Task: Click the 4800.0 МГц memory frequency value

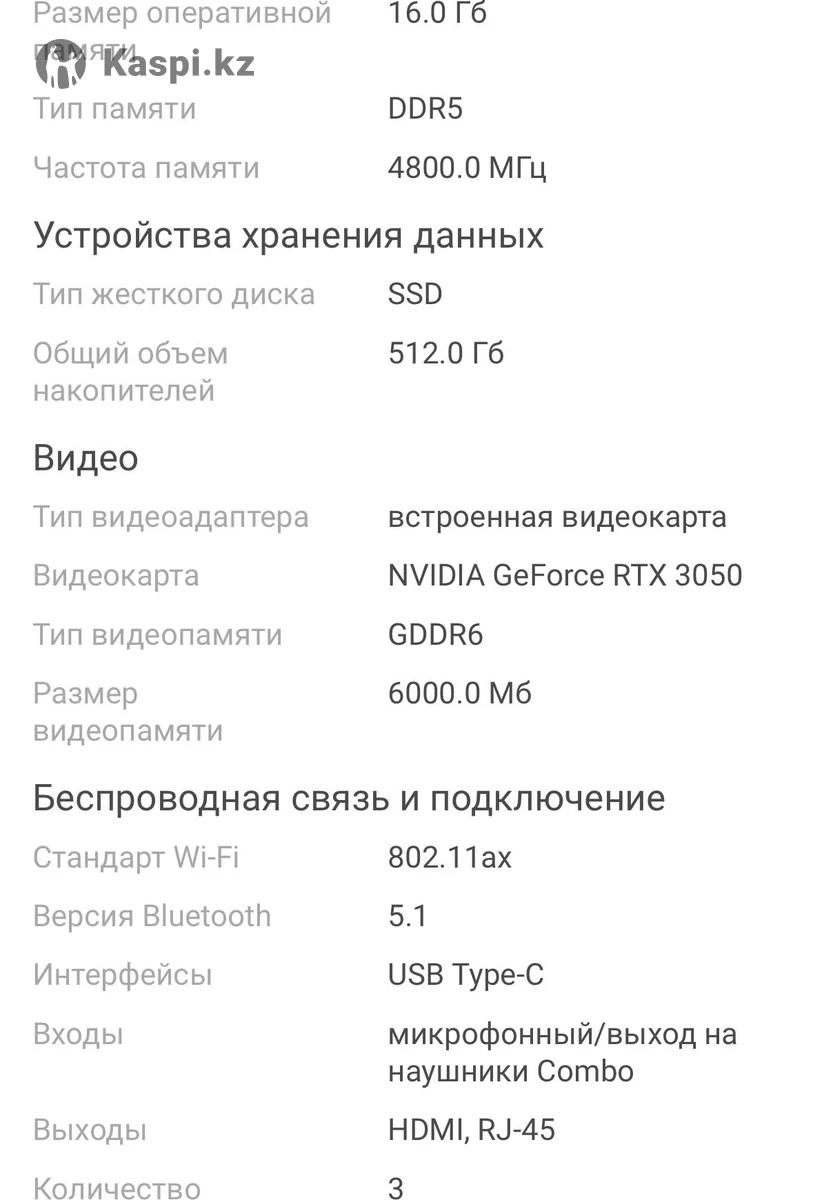Action: (467, 167)
